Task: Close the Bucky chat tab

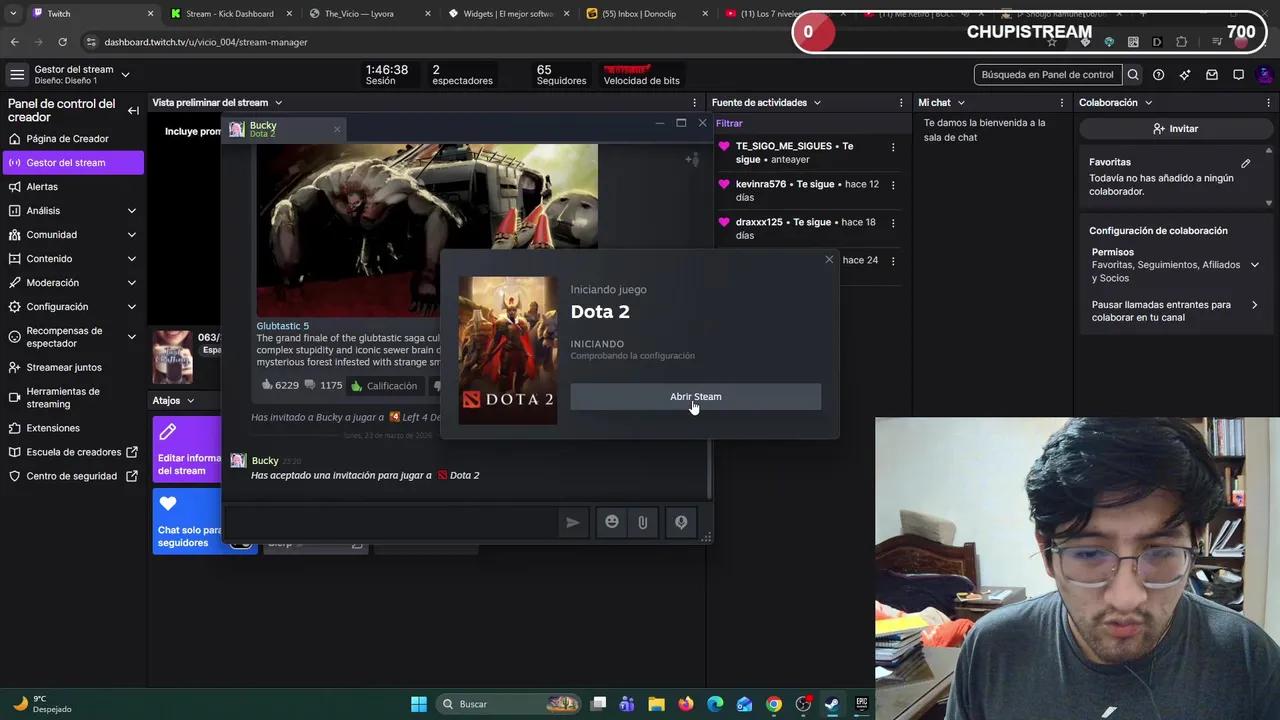Action: point(337,129)
